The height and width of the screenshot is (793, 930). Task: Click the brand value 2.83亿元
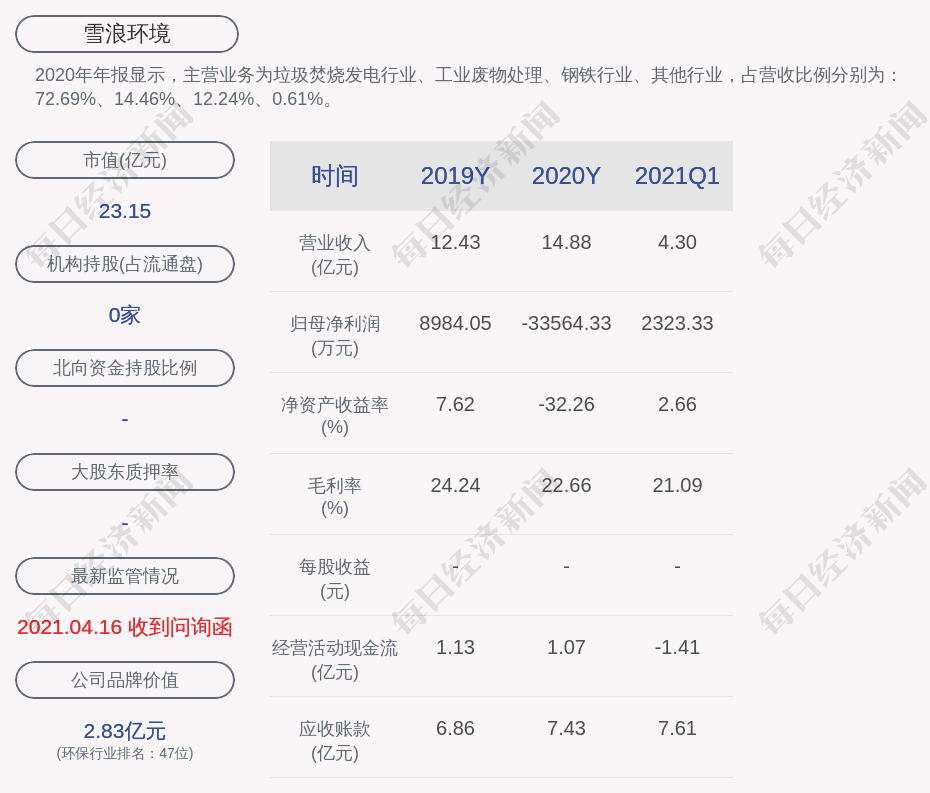click(125, 731)
